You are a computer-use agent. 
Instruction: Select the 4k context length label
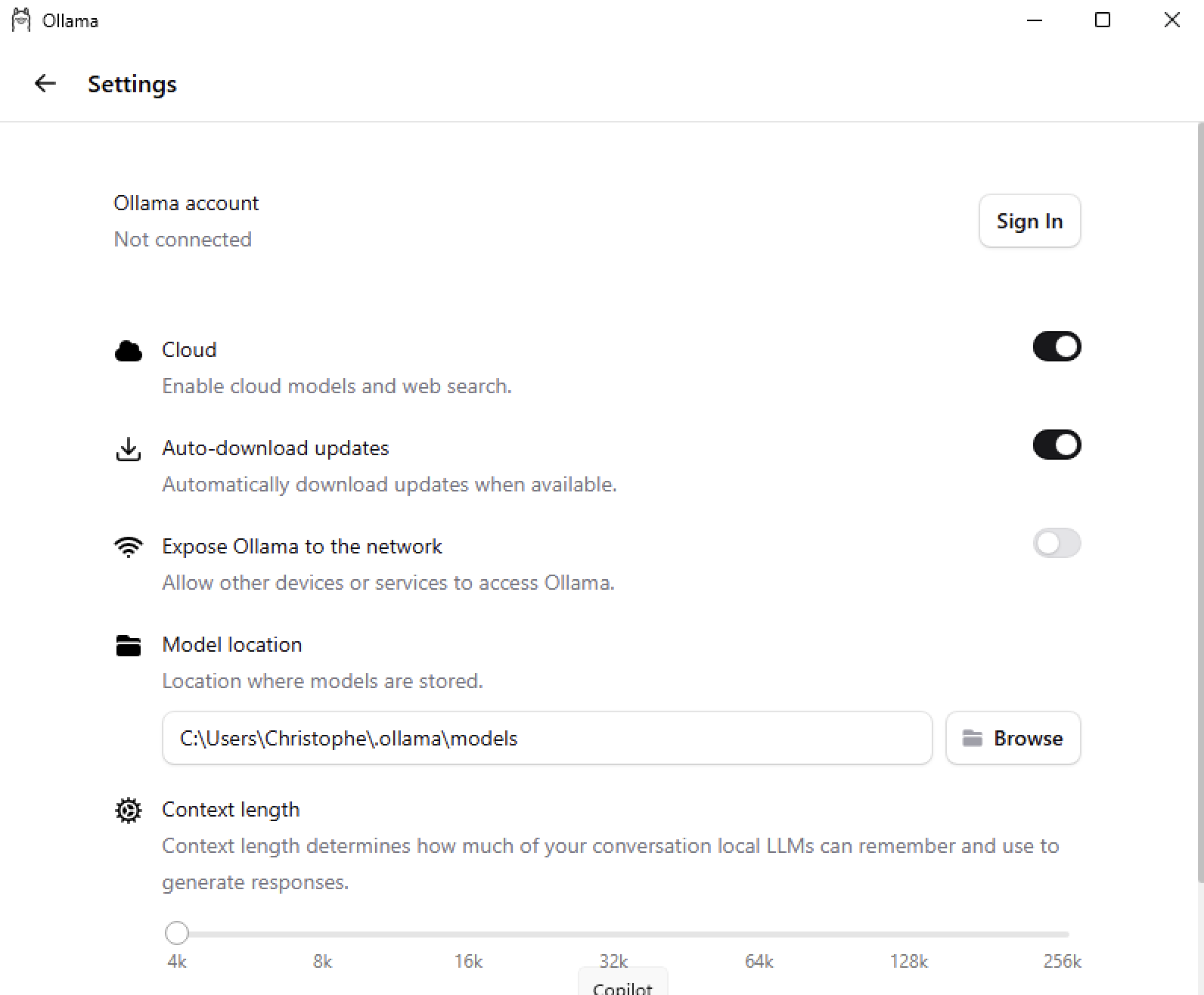tap(177, 961)
